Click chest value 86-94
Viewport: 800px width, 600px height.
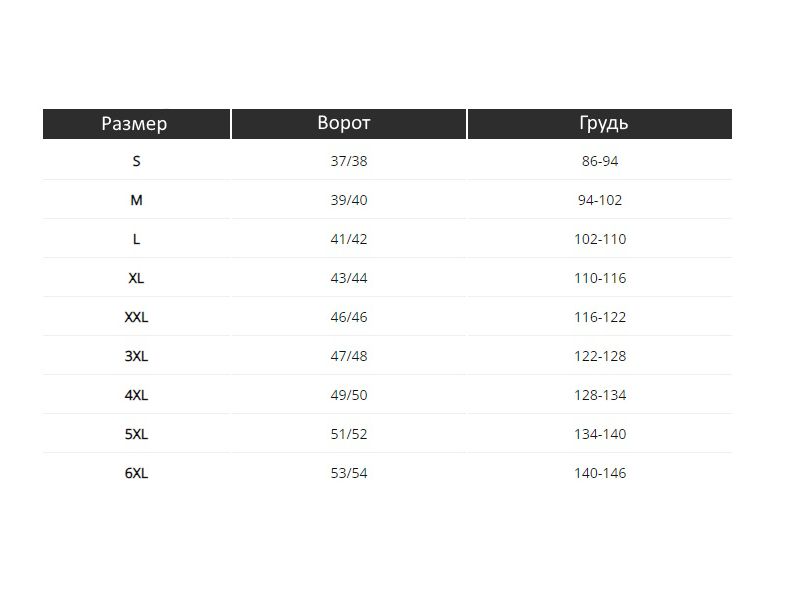coord(600,161)
